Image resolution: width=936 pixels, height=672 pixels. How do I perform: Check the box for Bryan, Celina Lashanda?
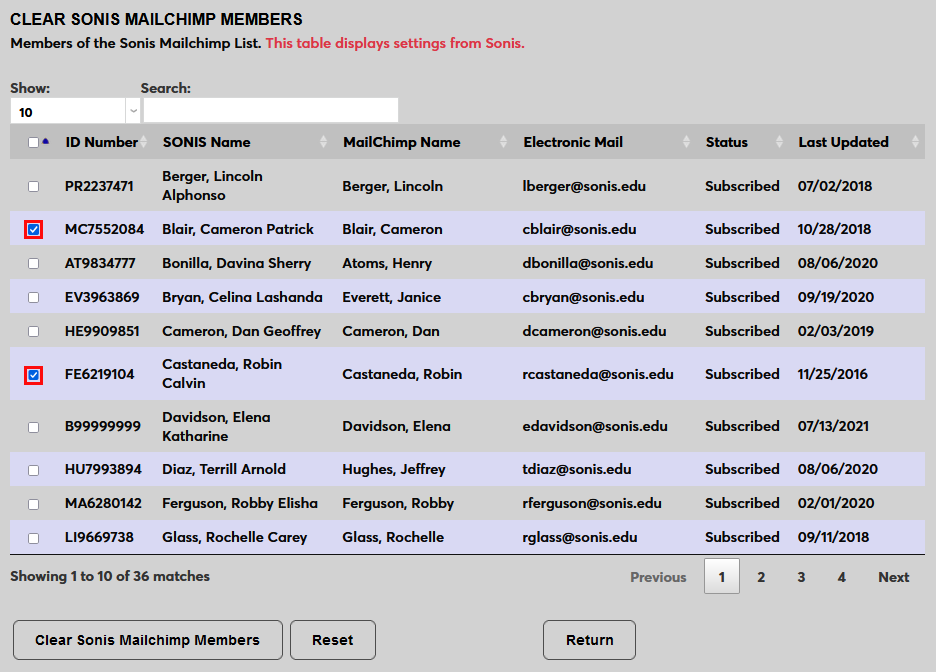(x=33, y=297)
